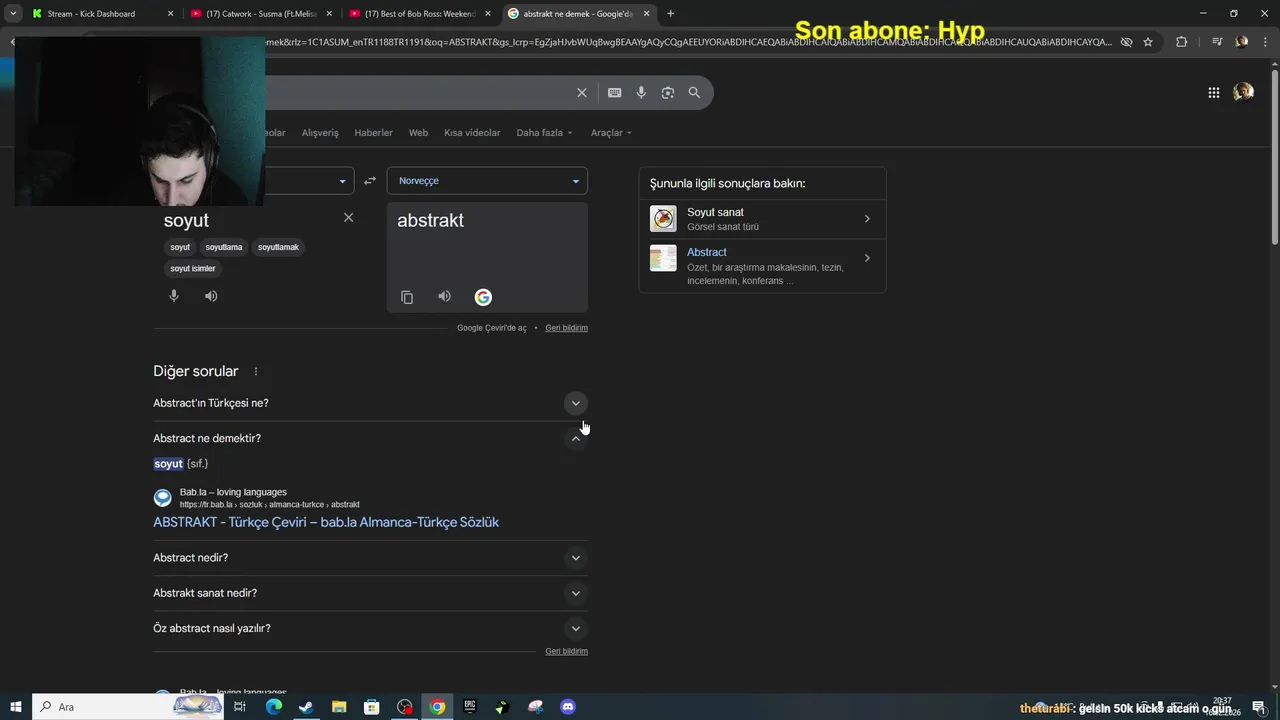Open the three-dot menu beside Diğer sorular
The width and height of the screenshot is (1280, 720).
click(255, 371)
